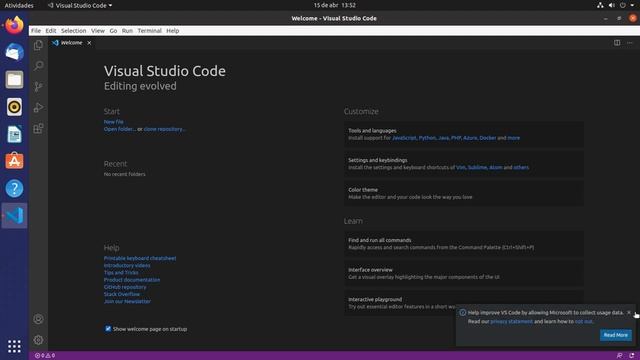
Task: Click the Visual Studio Code dock icon
Action: point(14,216)
